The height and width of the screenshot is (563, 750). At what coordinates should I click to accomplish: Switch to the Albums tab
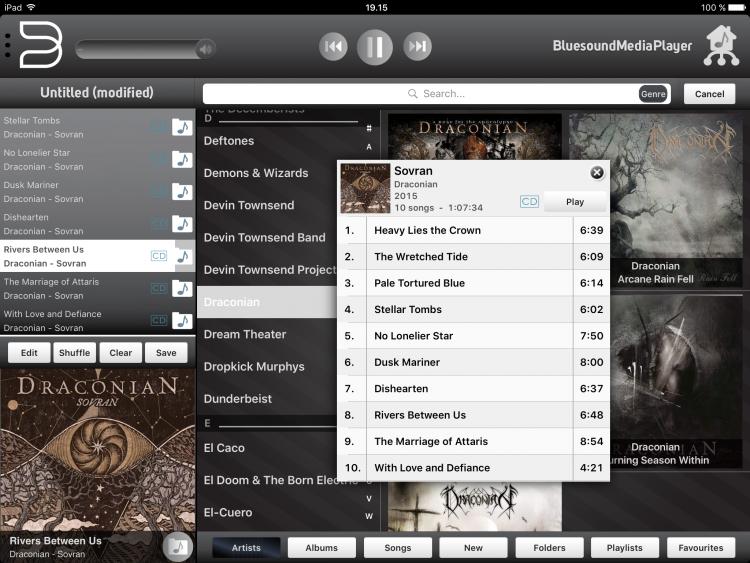click(x=321, y=548)
